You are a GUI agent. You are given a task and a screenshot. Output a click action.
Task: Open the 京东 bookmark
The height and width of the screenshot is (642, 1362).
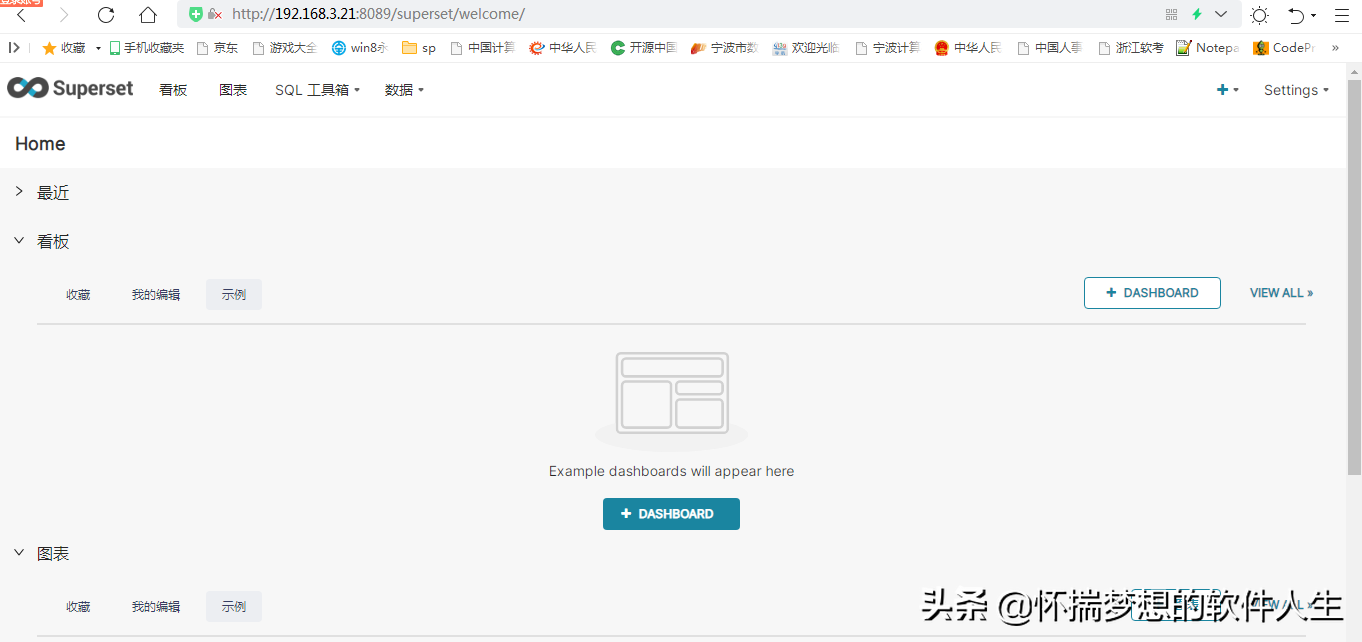[x=217, y=47]
